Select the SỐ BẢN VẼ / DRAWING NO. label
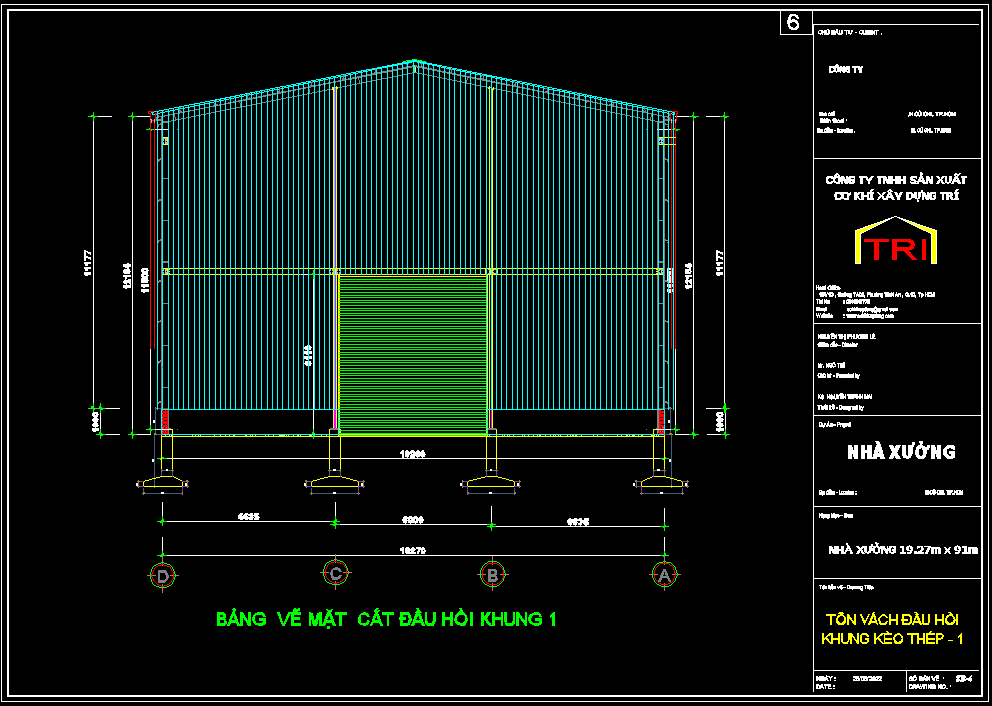The height and width of the screenshot is (706, 992). [929, 681]
